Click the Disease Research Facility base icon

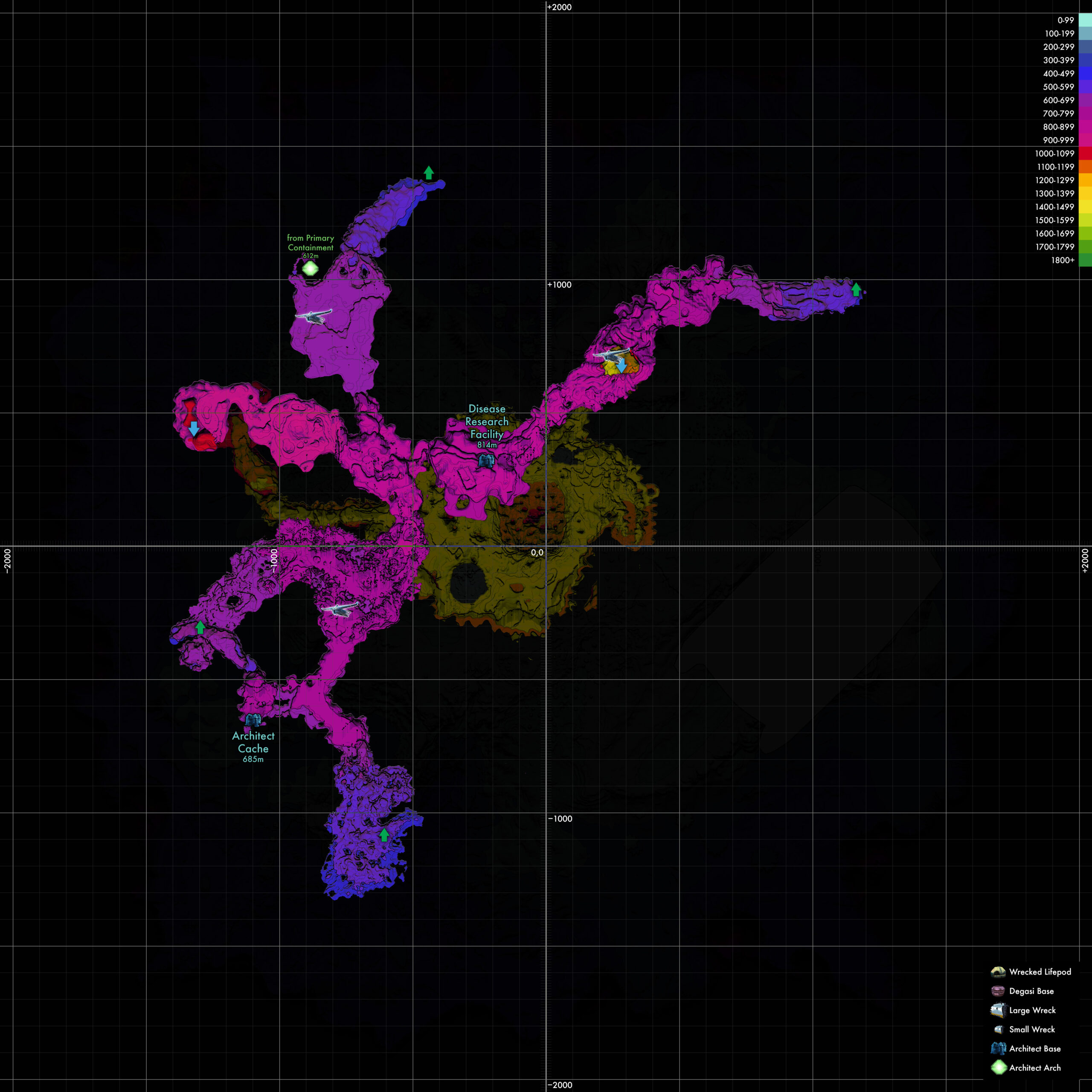(487, 460)
